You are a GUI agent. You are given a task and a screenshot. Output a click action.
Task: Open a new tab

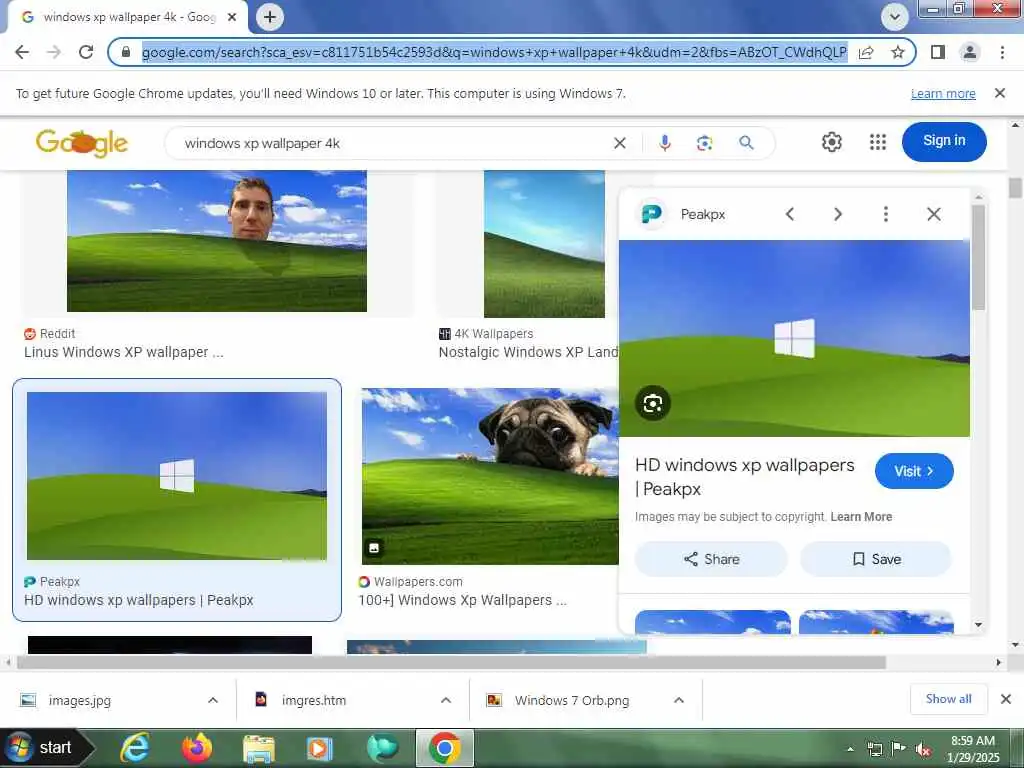[x=270, y=17]
